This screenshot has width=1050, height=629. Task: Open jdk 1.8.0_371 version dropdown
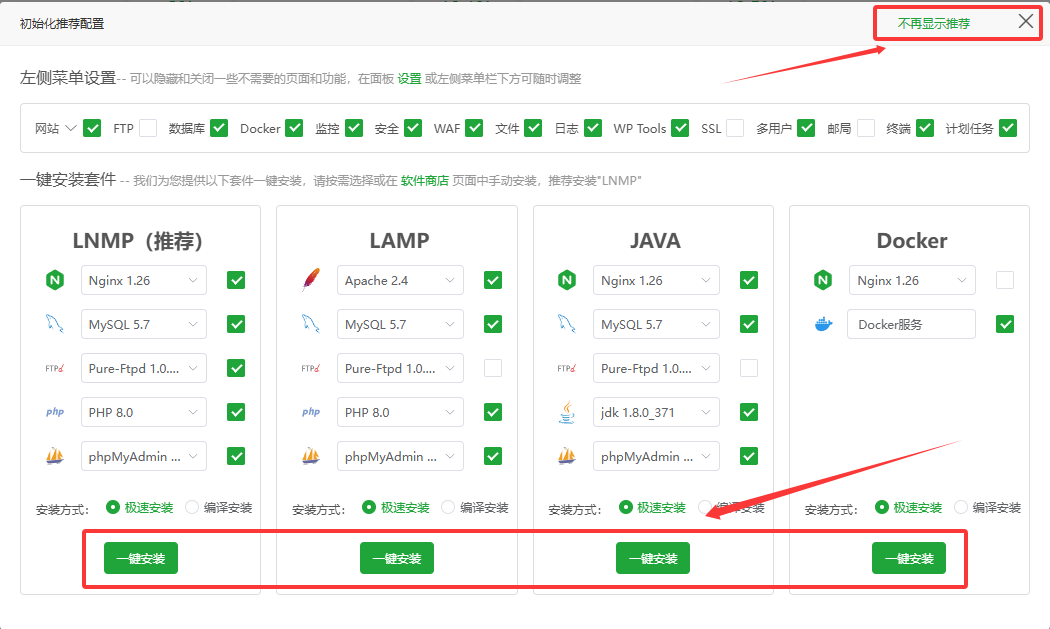[656, 412]
